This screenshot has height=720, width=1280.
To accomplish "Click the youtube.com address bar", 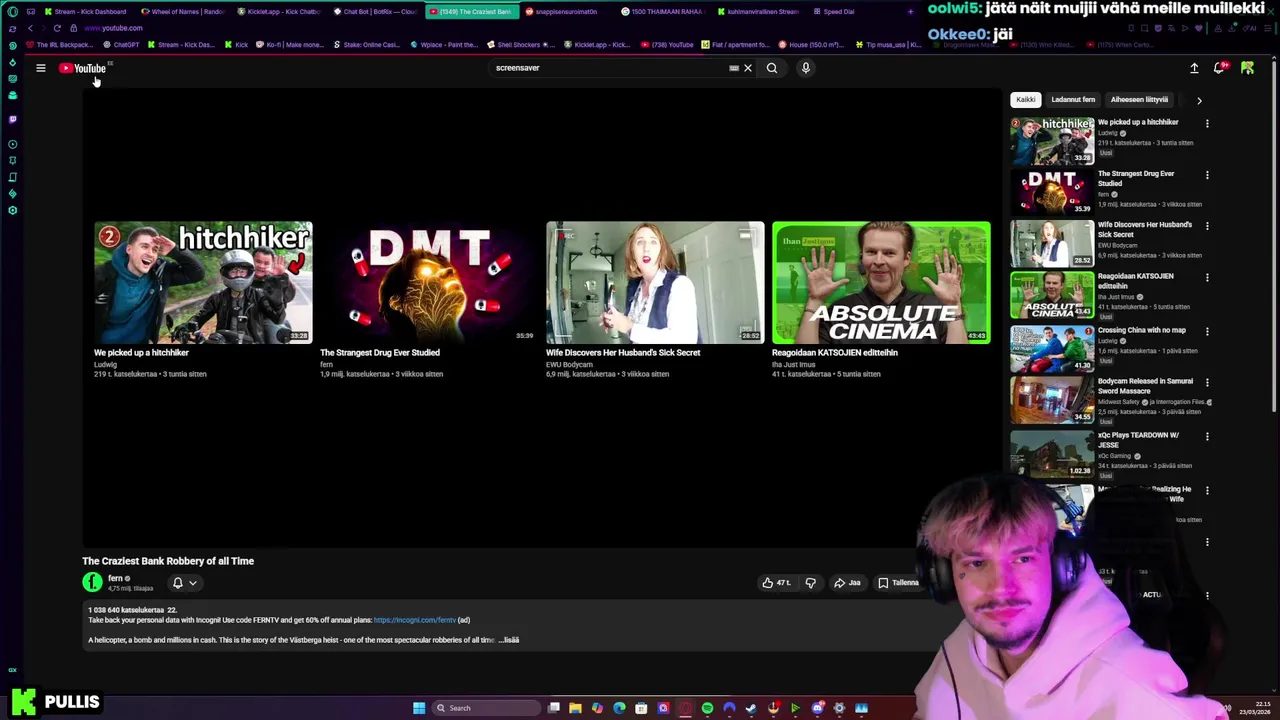I will coord(113,28).
